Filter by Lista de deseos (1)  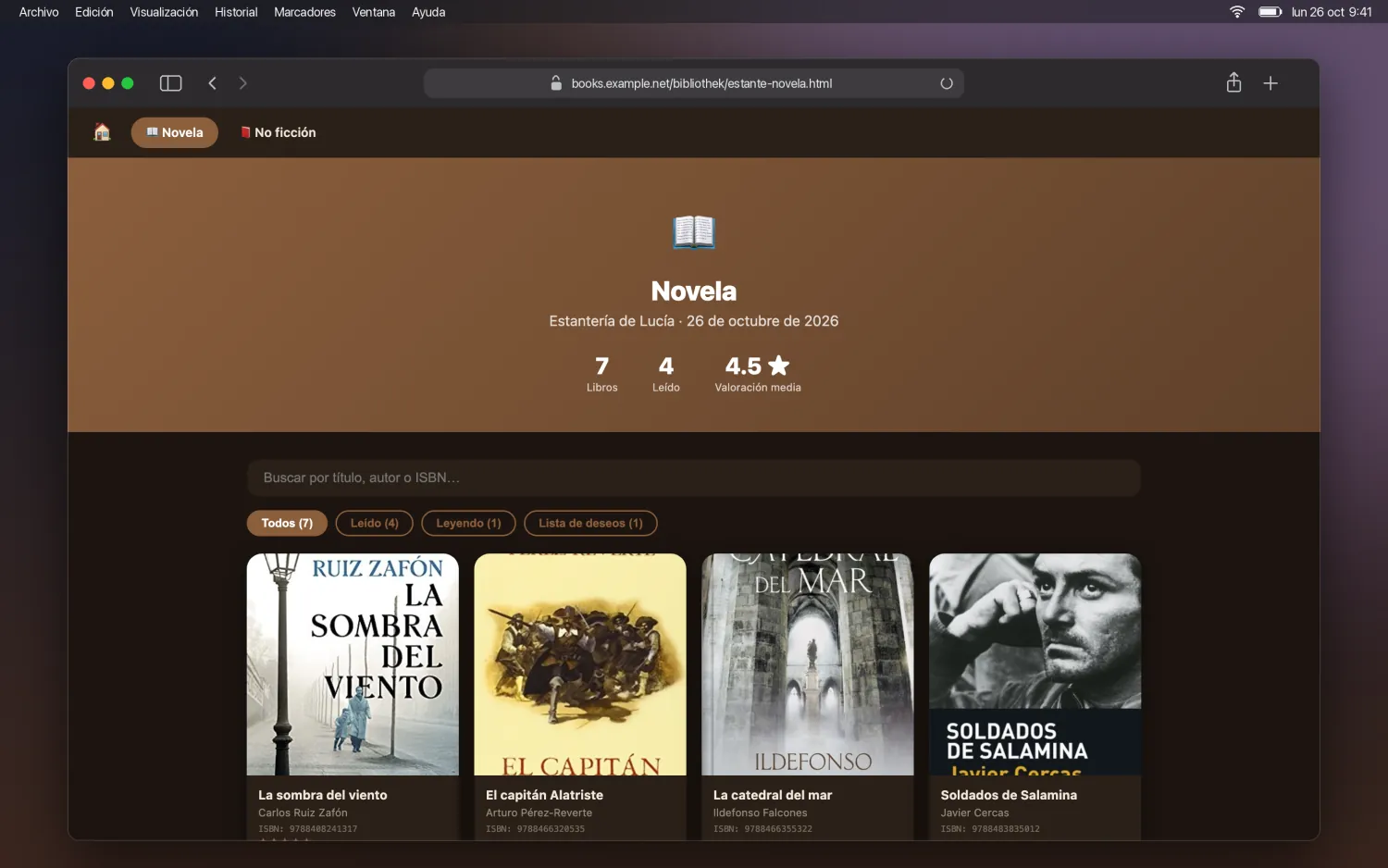coord(590,523)
